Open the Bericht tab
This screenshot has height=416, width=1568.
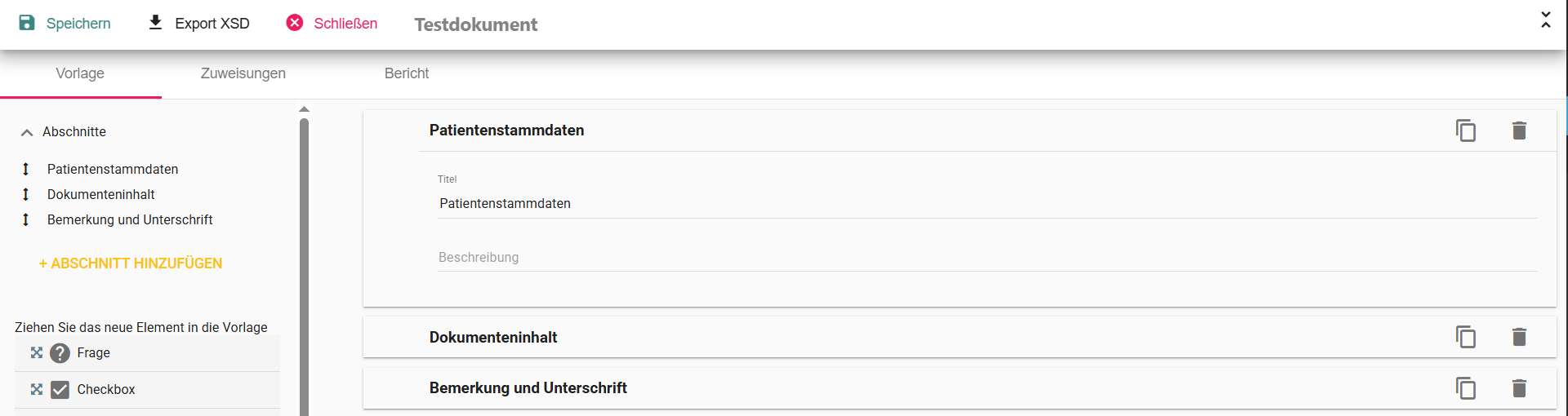[407, 73]
